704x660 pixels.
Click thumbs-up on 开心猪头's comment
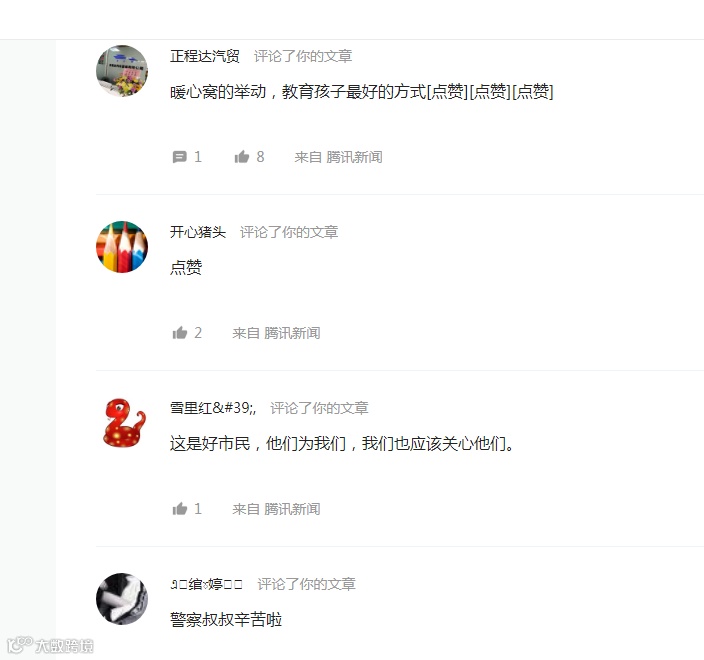pos(180,333)
